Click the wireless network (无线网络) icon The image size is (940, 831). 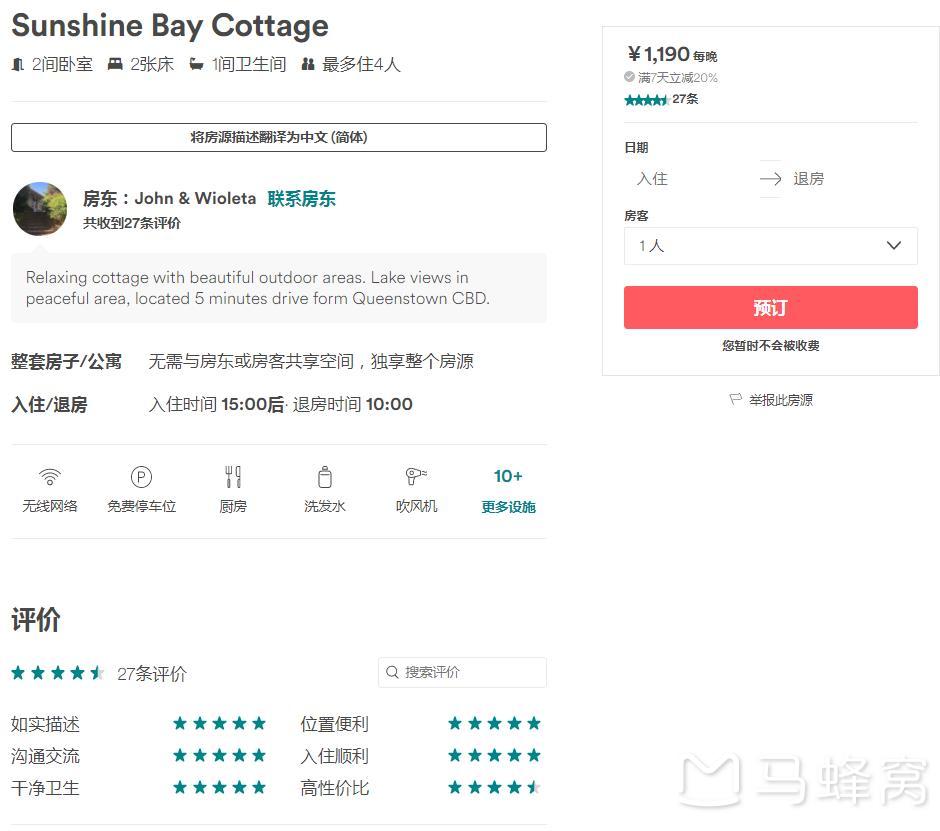(49, 477)
